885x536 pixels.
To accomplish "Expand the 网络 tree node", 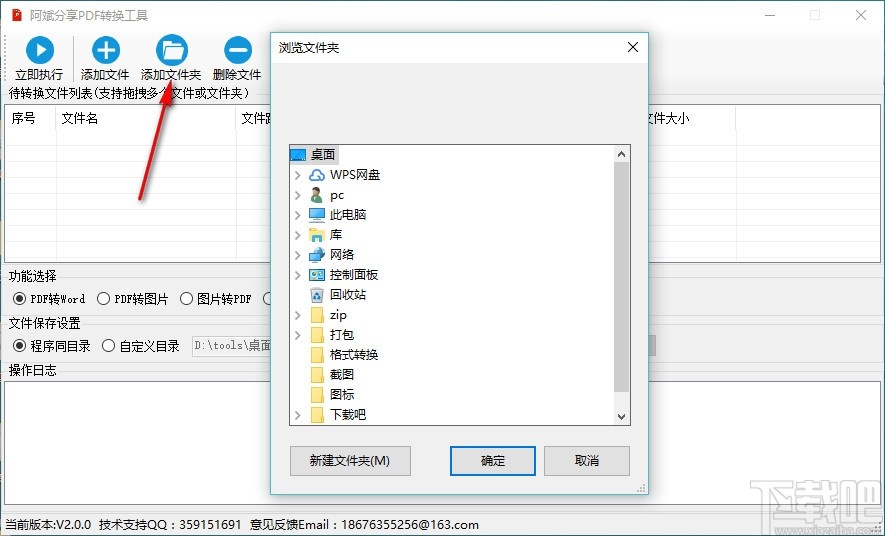I will click(x=297, y=255).
